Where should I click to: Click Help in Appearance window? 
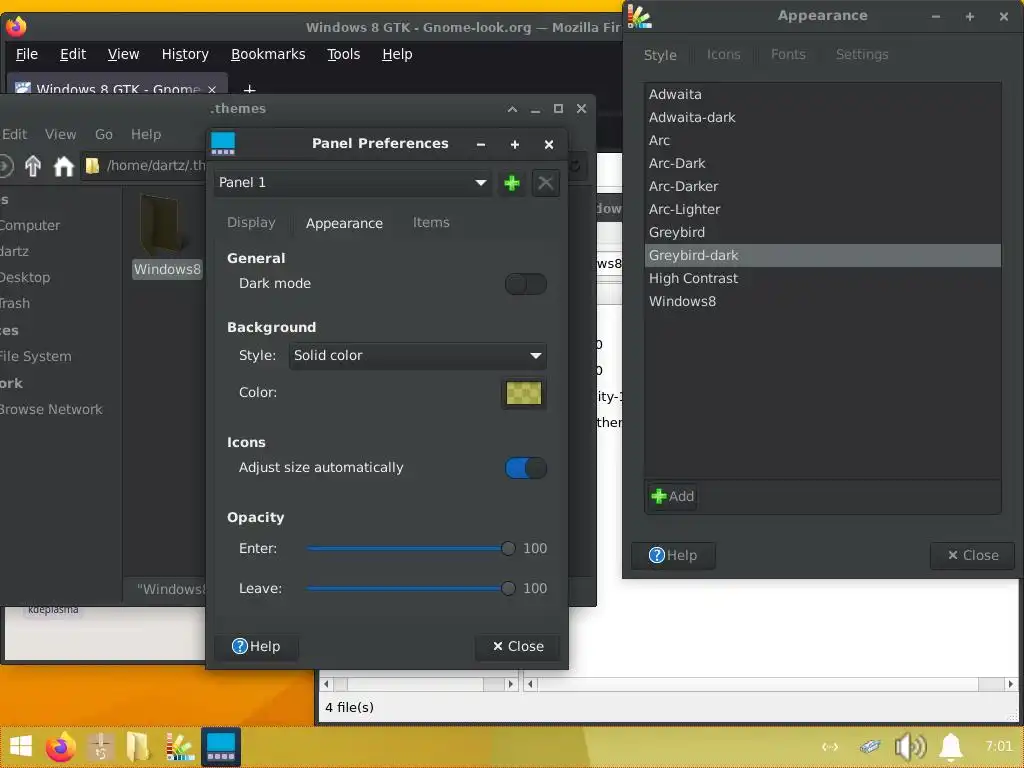point(673,556)
